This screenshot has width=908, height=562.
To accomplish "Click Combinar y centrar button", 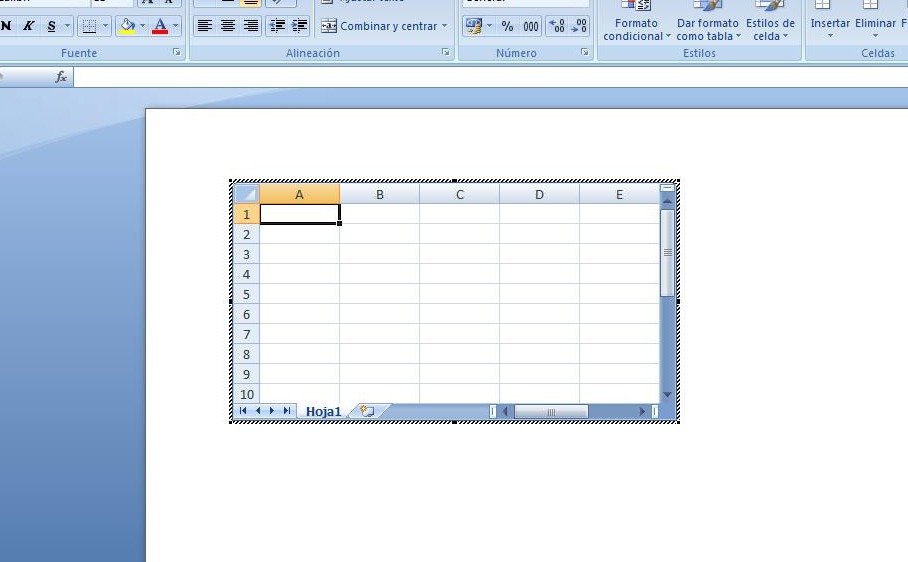I will 379,26.
